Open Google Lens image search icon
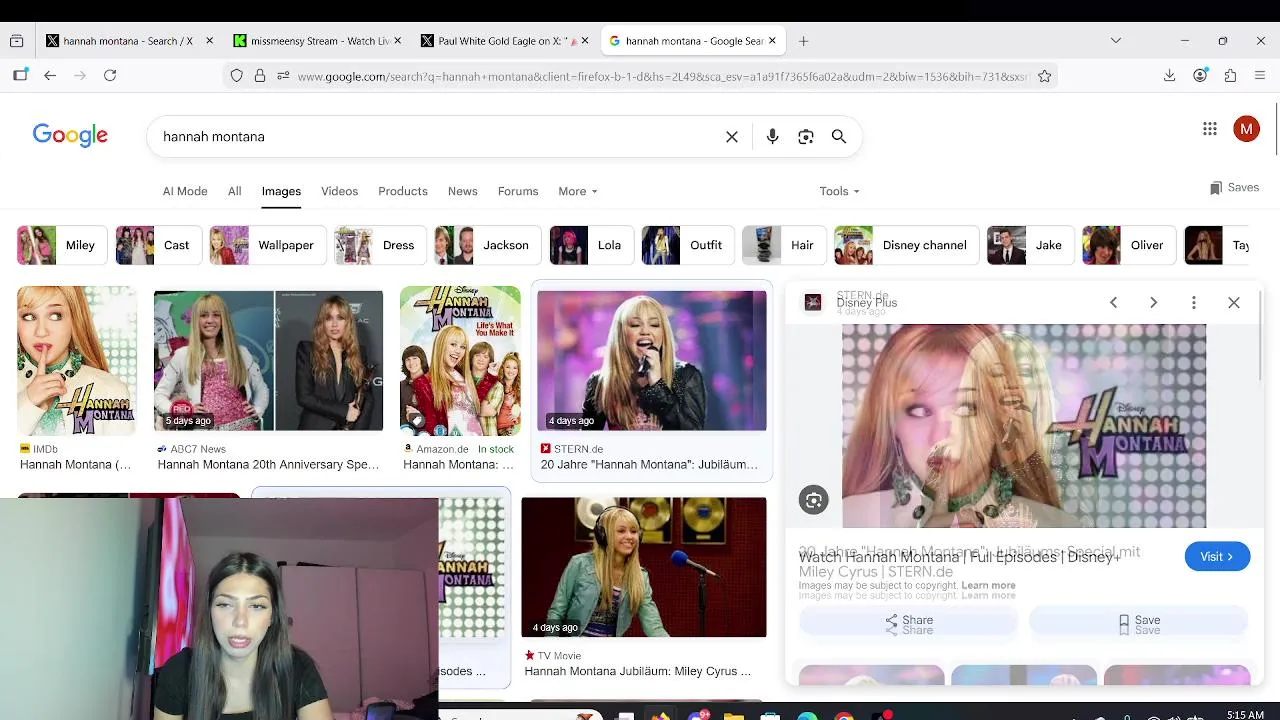This screenshot has width=1280, height=720. [806, 137]
